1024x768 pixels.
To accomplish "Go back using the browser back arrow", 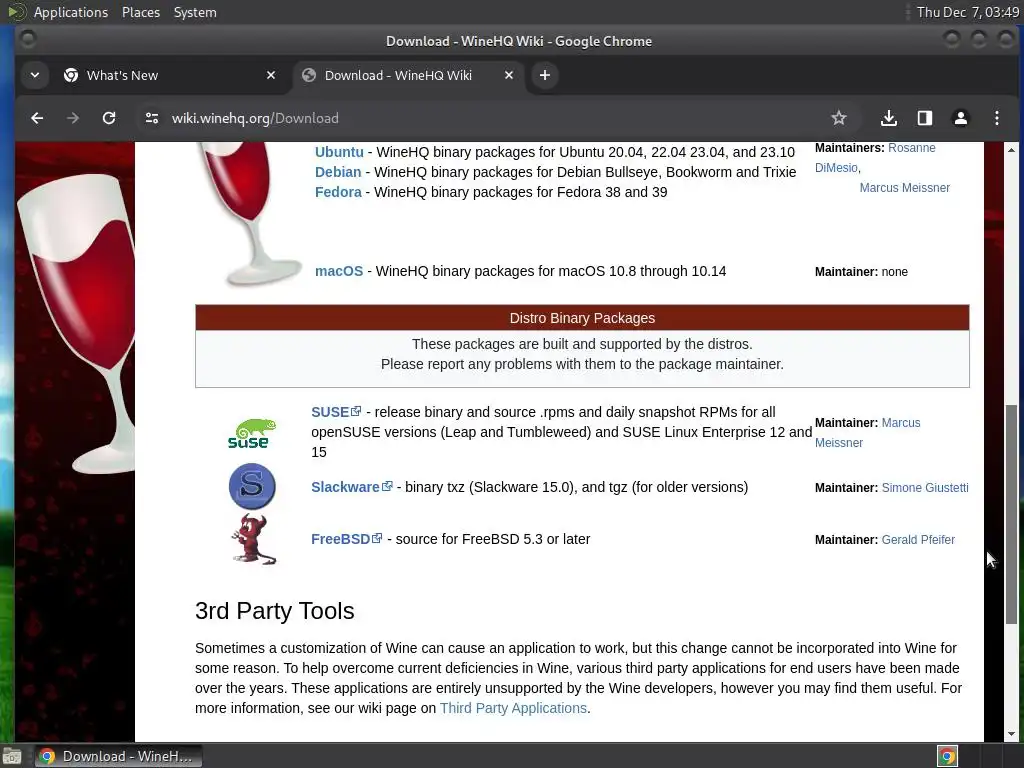I will [37, 118].
